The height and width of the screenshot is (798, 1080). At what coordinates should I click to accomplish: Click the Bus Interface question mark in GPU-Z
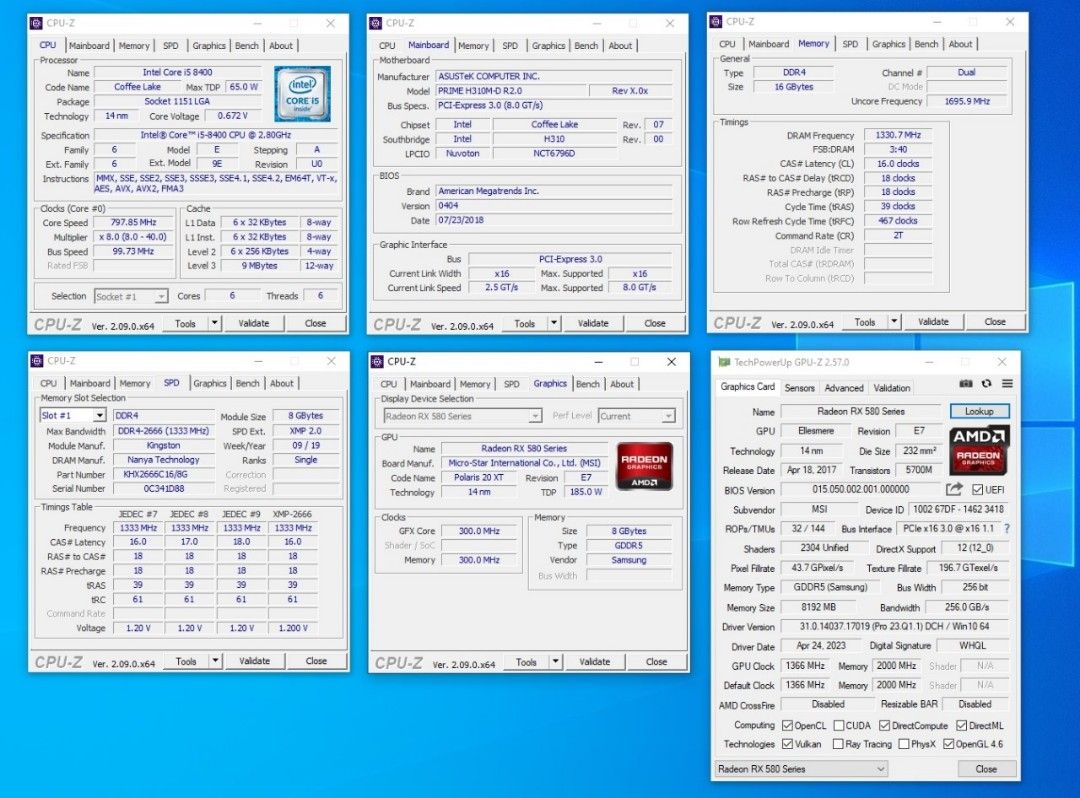1007,529
